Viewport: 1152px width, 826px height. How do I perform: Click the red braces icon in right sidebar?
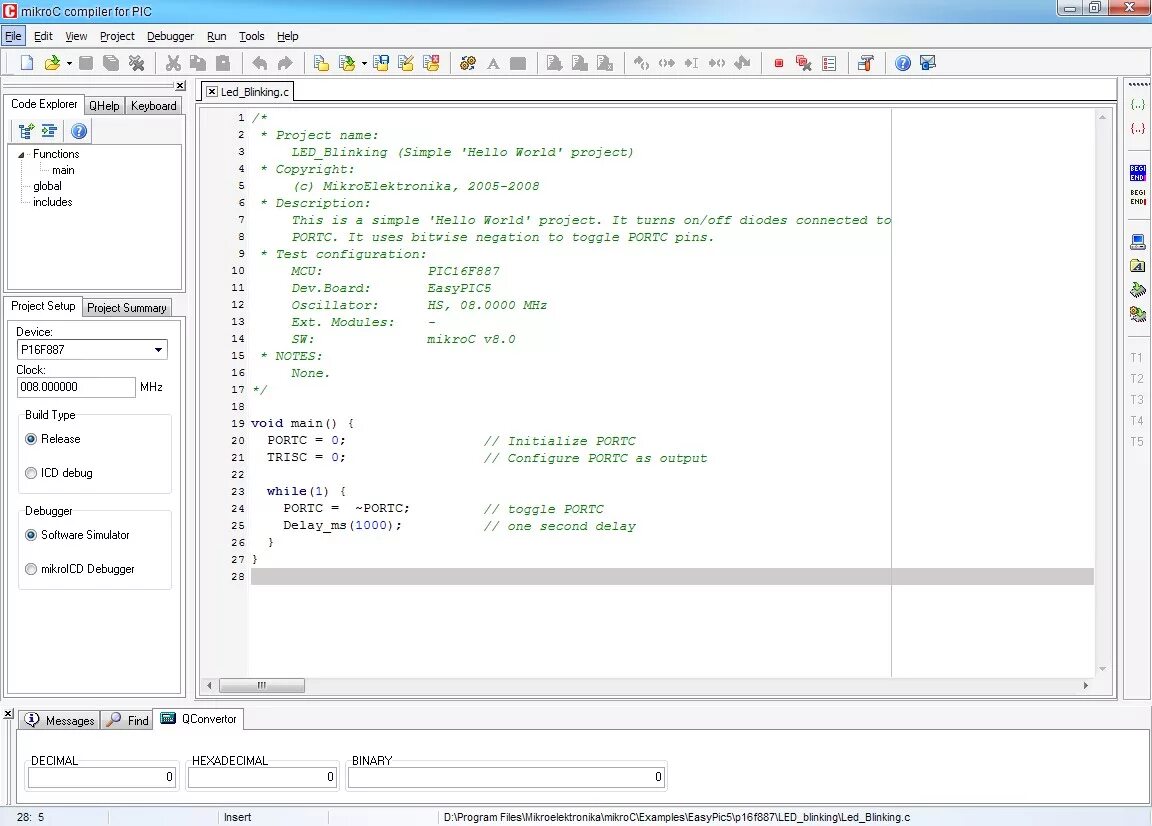[x=1137, y=128]
